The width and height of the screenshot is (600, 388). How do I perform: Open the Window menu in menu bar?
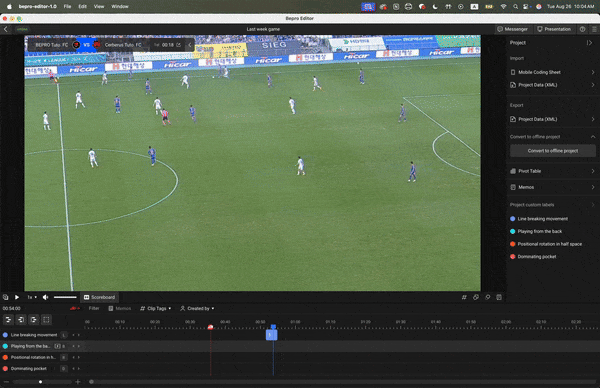click(x=120, y=7)
